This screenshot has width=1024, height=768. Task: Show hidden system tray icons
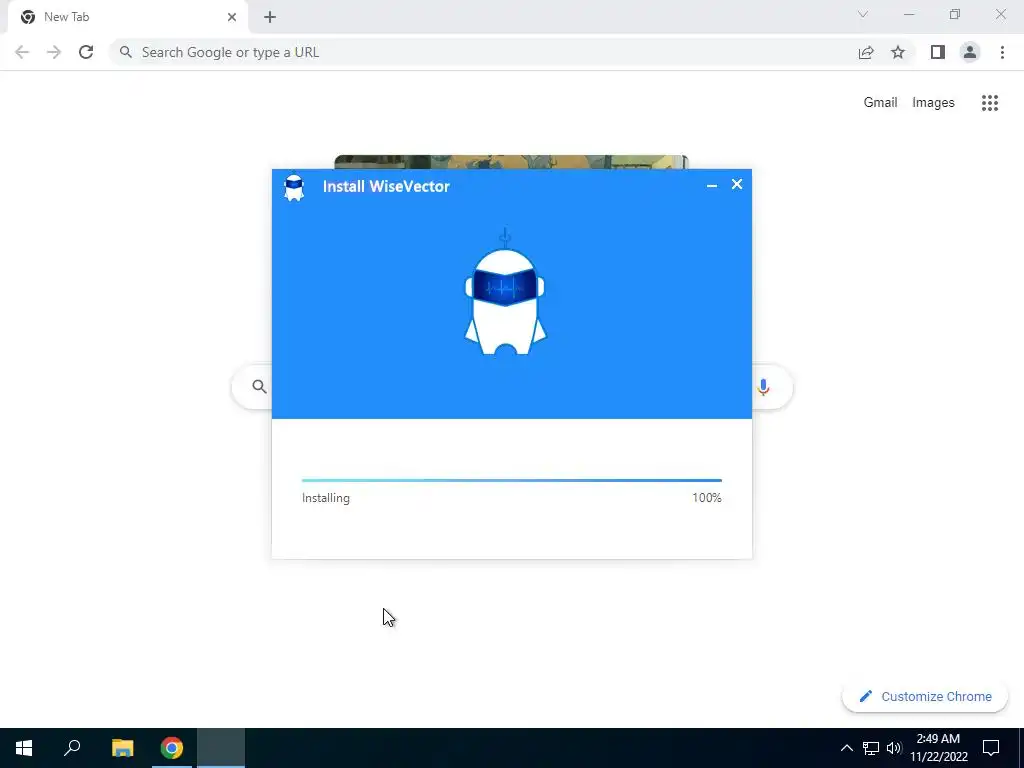click(x=846, y=748)
